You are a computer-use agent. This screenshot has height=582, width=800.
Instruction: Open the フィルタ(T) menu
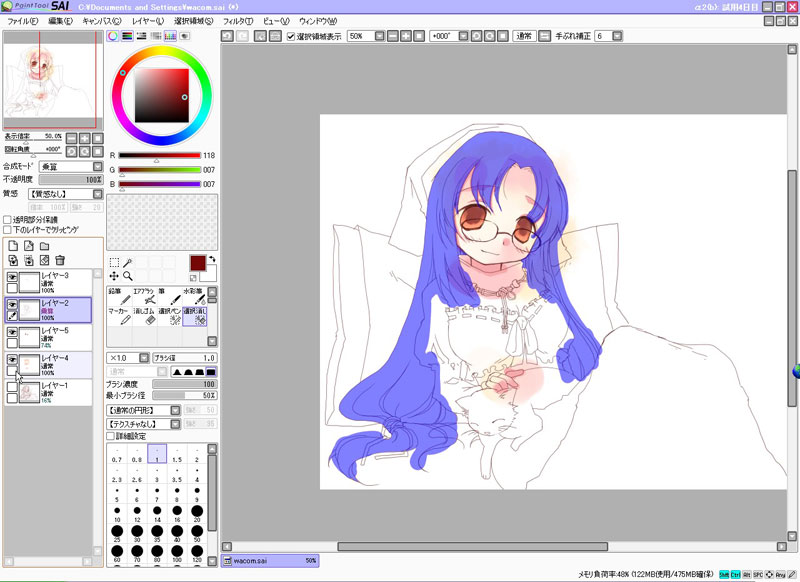(x=238, y=21)
